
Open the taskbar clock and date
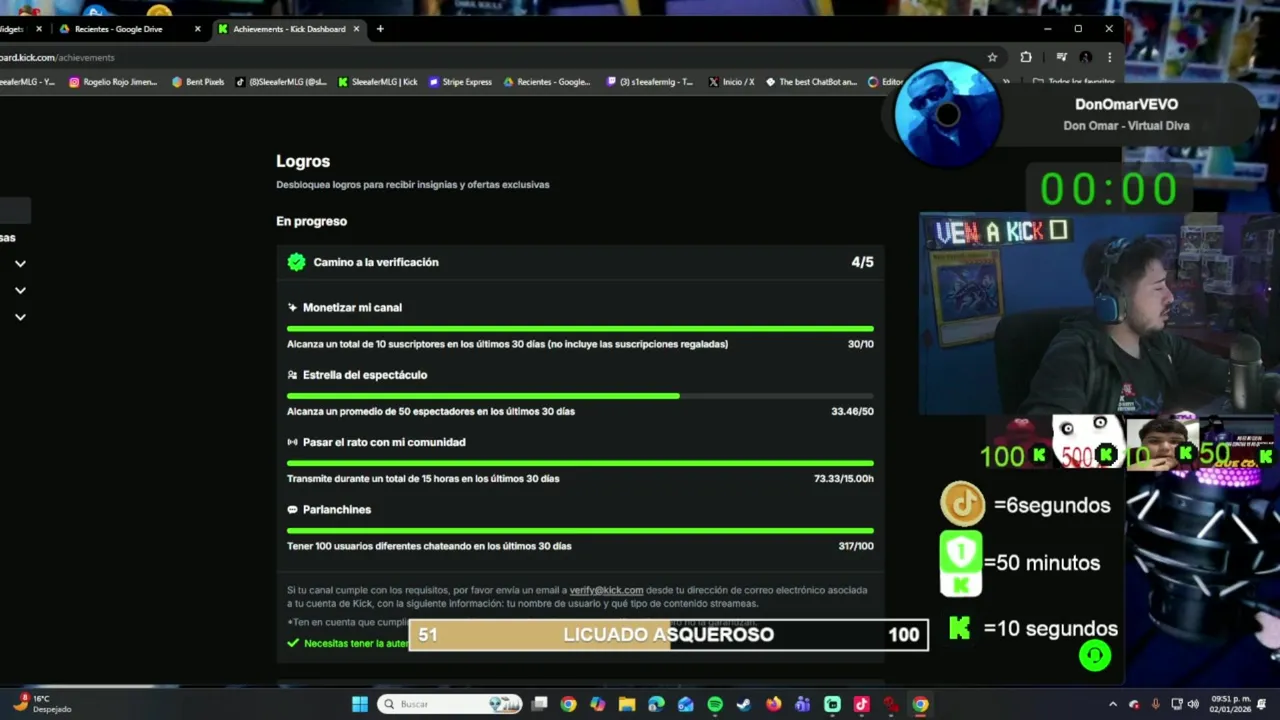point(1229,704)
